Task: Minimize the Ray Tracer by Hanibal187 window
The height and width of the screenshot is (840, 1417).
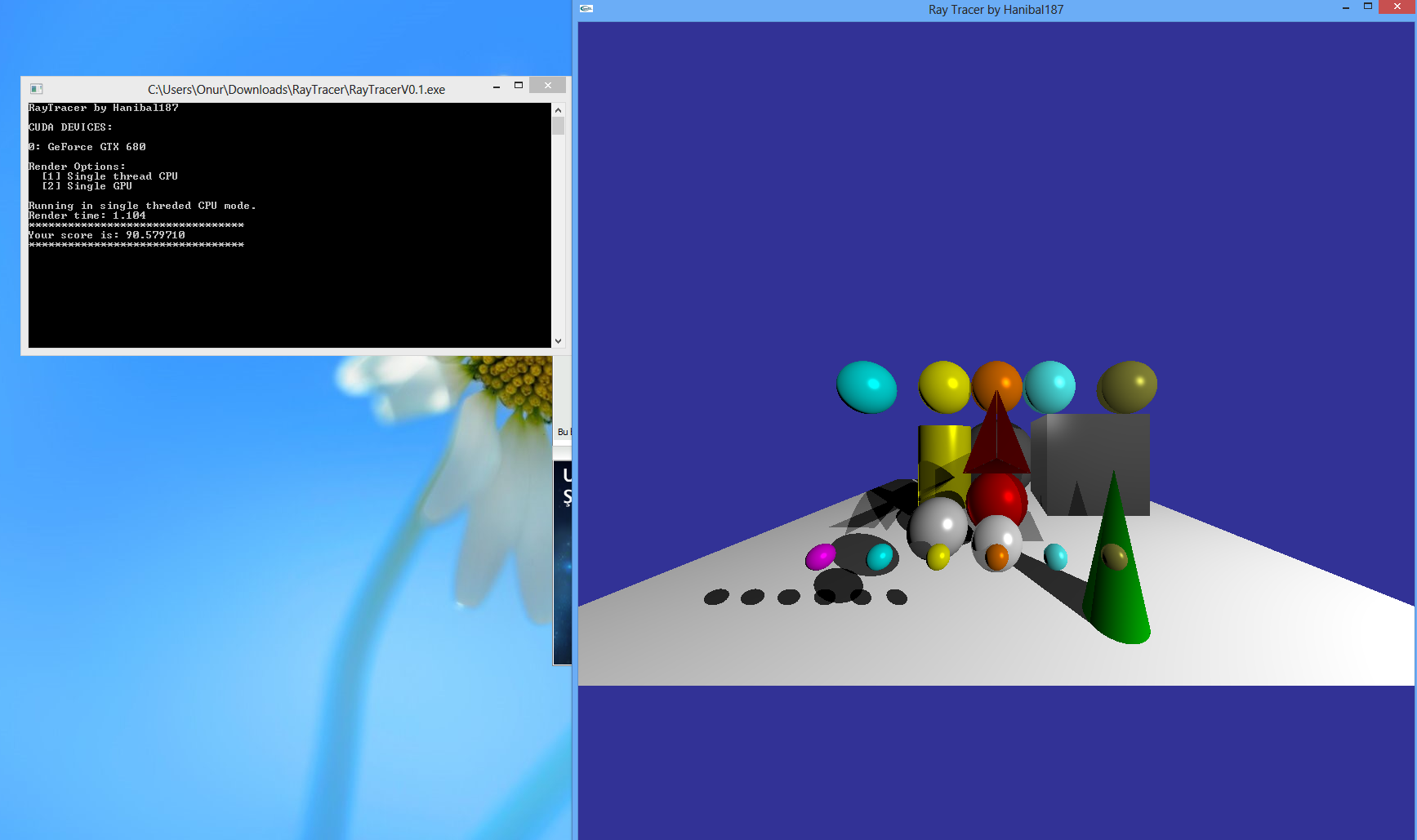Action: [1345, 7]
